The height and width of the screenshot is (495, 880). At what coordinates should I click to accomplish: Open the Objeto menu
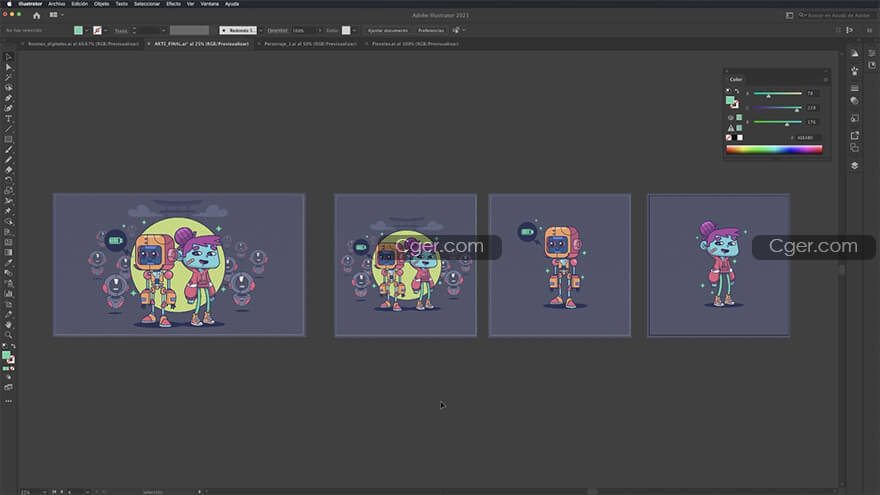click(x=102, y=4)
